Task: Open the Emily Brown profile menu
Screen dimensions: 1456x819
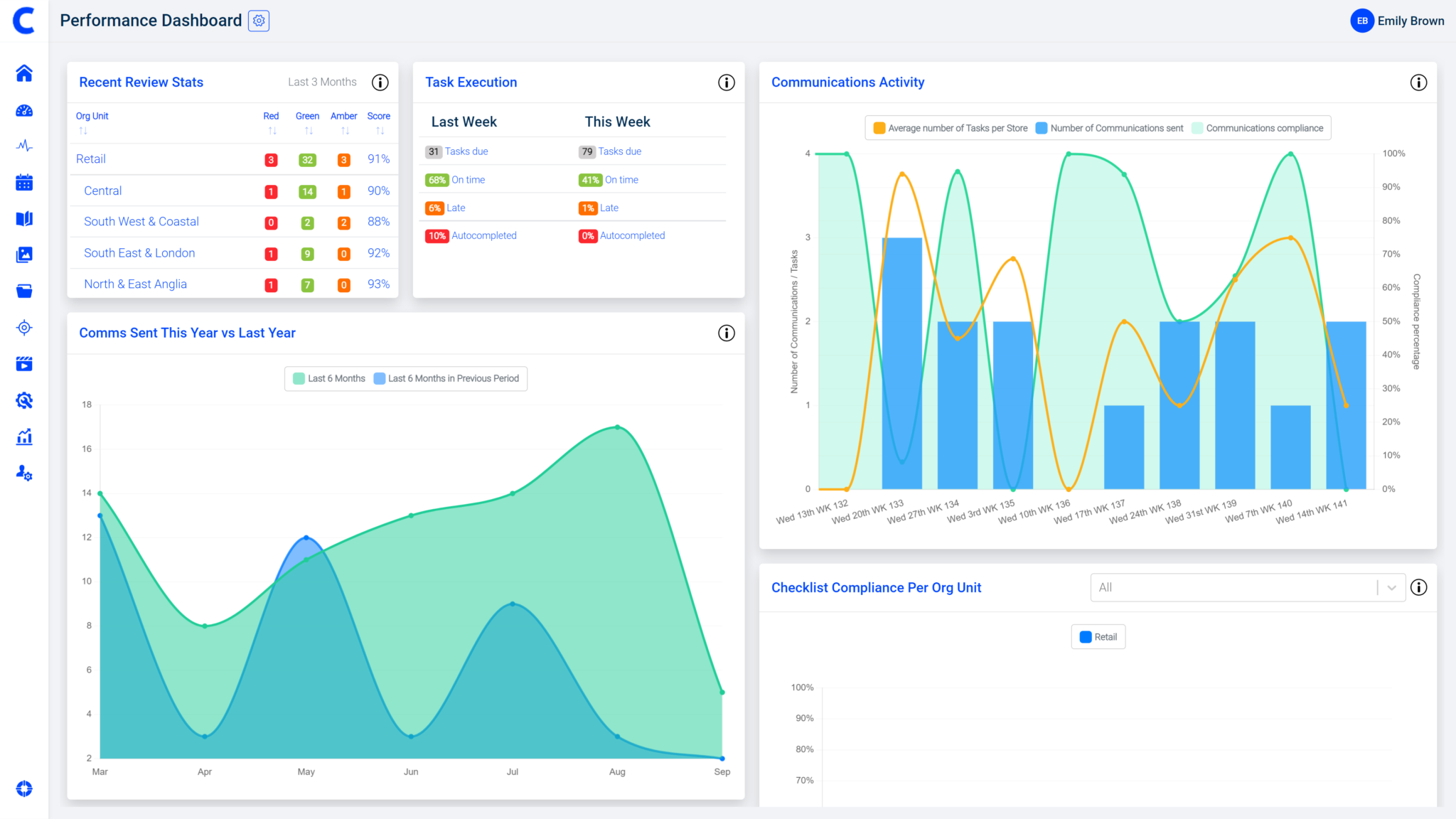Action: [1396, 21]
